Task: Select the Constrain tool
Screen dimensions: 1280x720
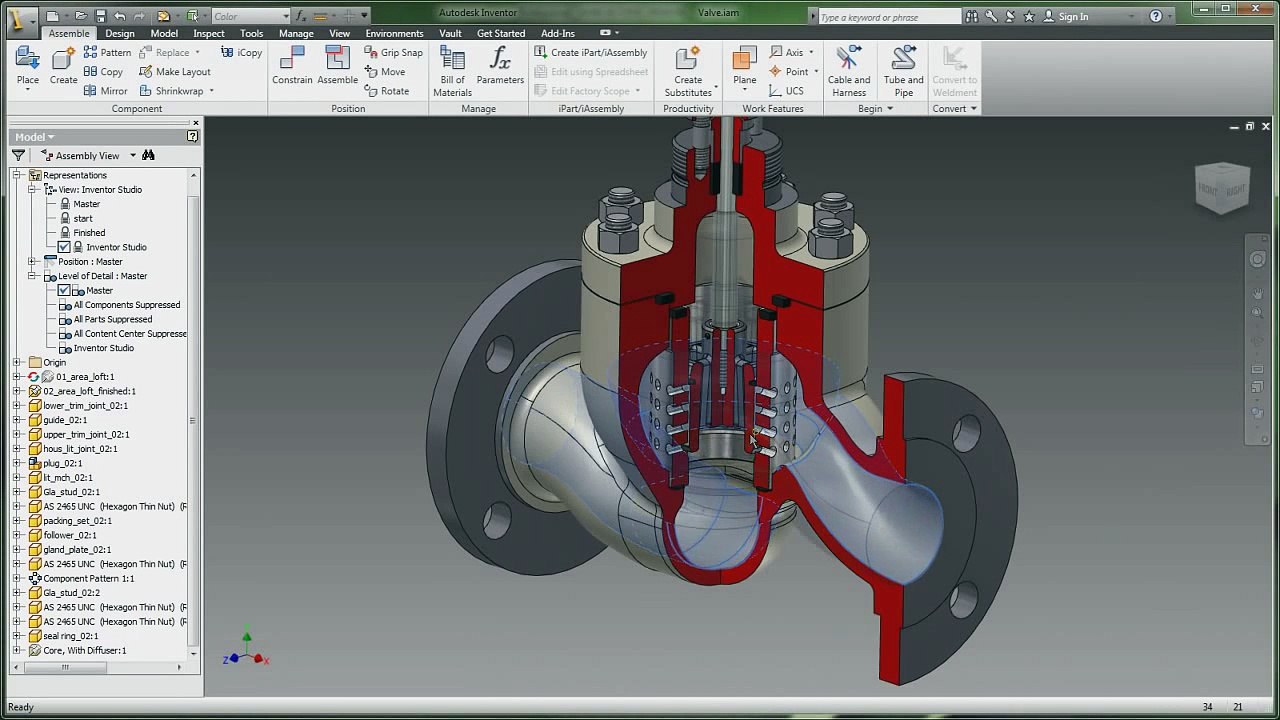Action: (292, 62)
